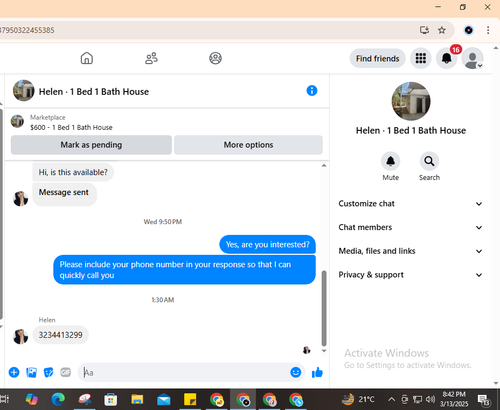The image size is (500, 410).
Task: Click the 'Message sent' bubble
Action: point(64,194)
